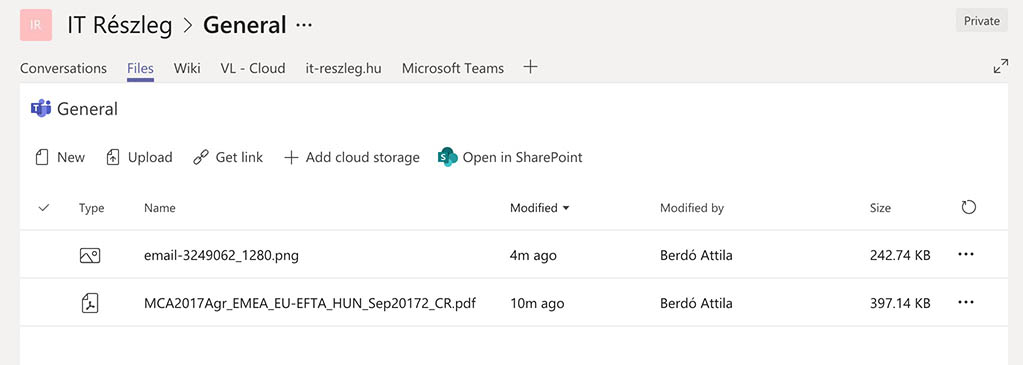This screenshot has height=365, width=1023.
Task: Click the PDF file type icon
Action: tap(89, 303)
